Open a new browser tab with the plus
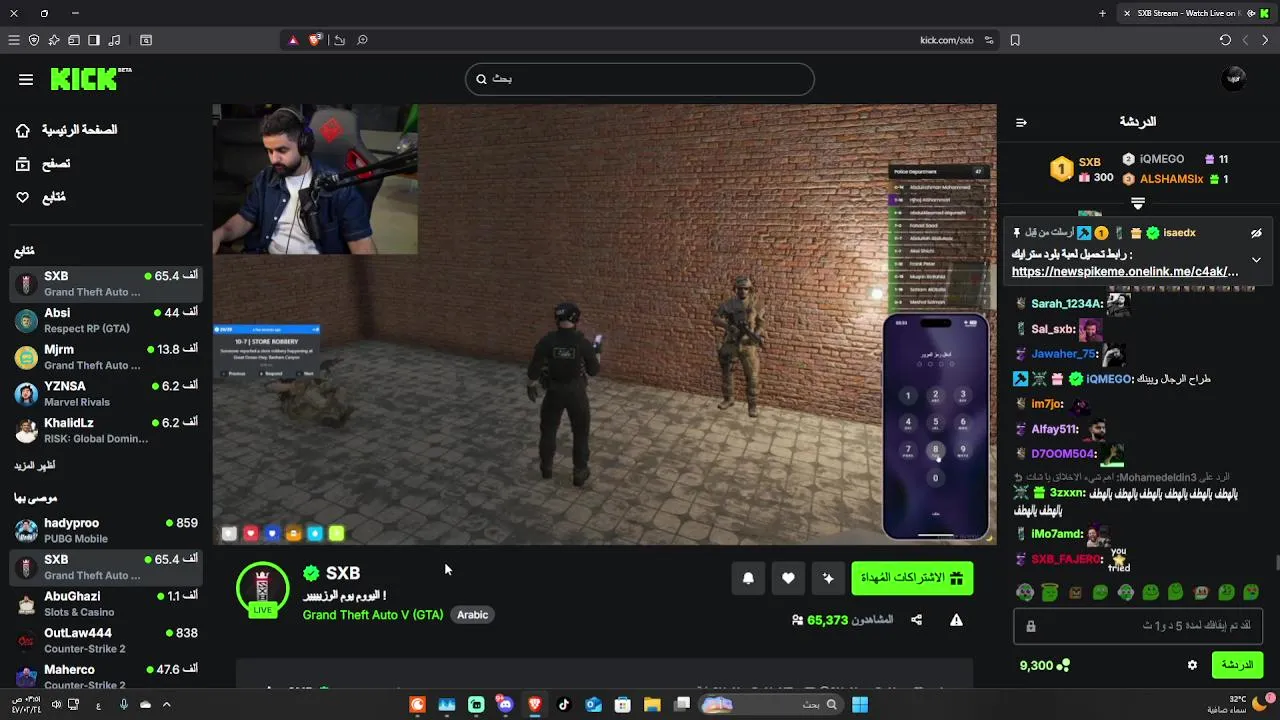 (1103, 13)
